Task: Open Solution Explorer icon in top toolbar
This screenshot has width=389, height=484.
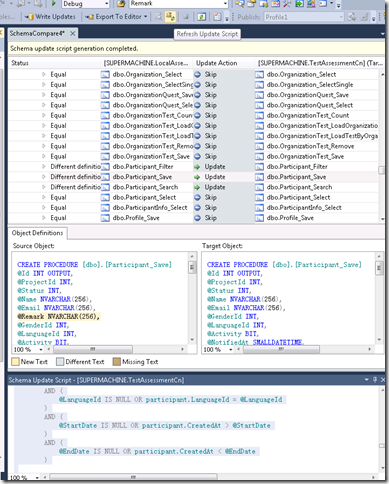Action: pyautogui.click(x=240, y=4)
